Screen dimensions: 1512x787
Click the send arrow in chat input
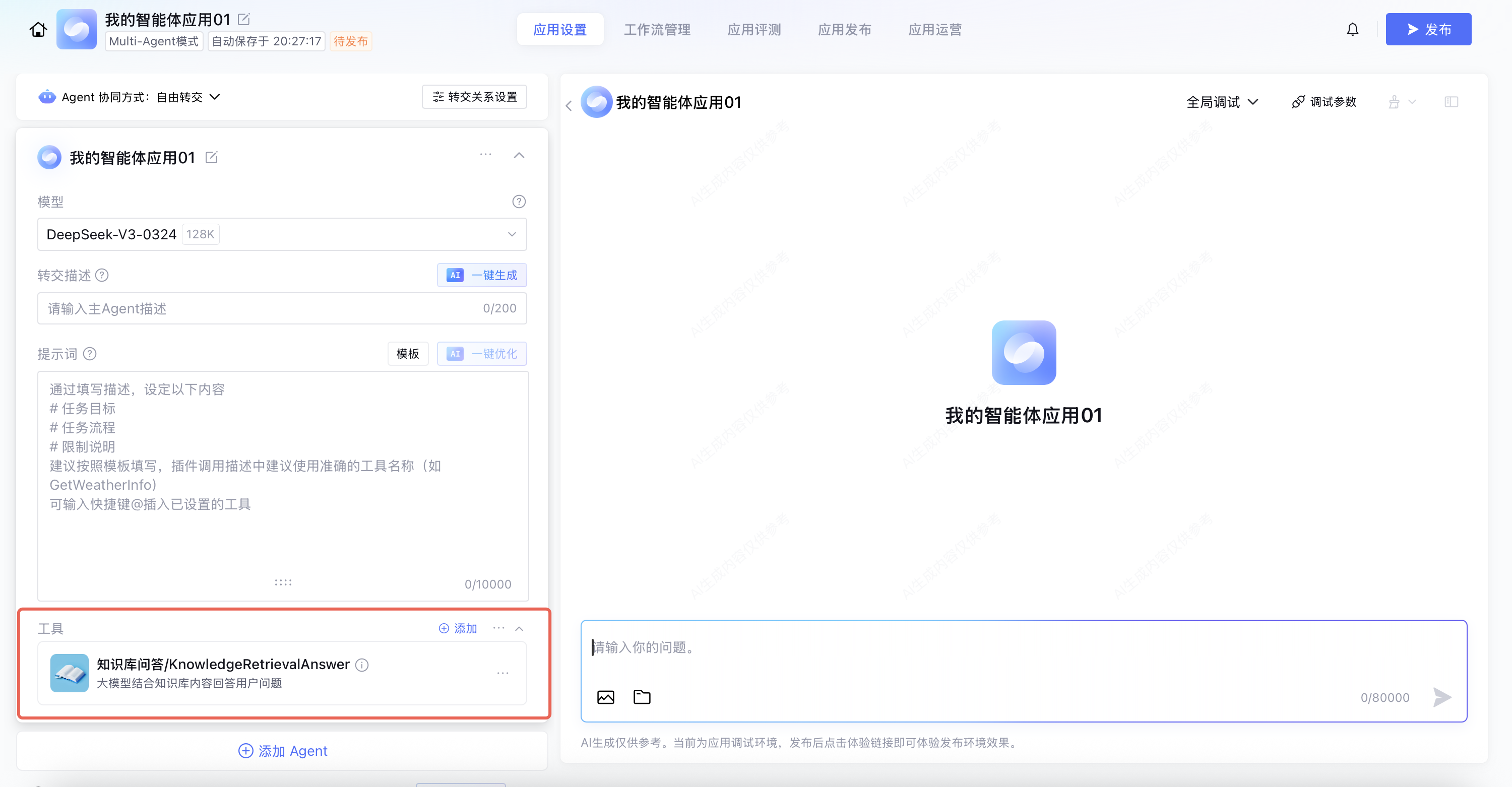pyautogui.click(x=1441, y=697)
